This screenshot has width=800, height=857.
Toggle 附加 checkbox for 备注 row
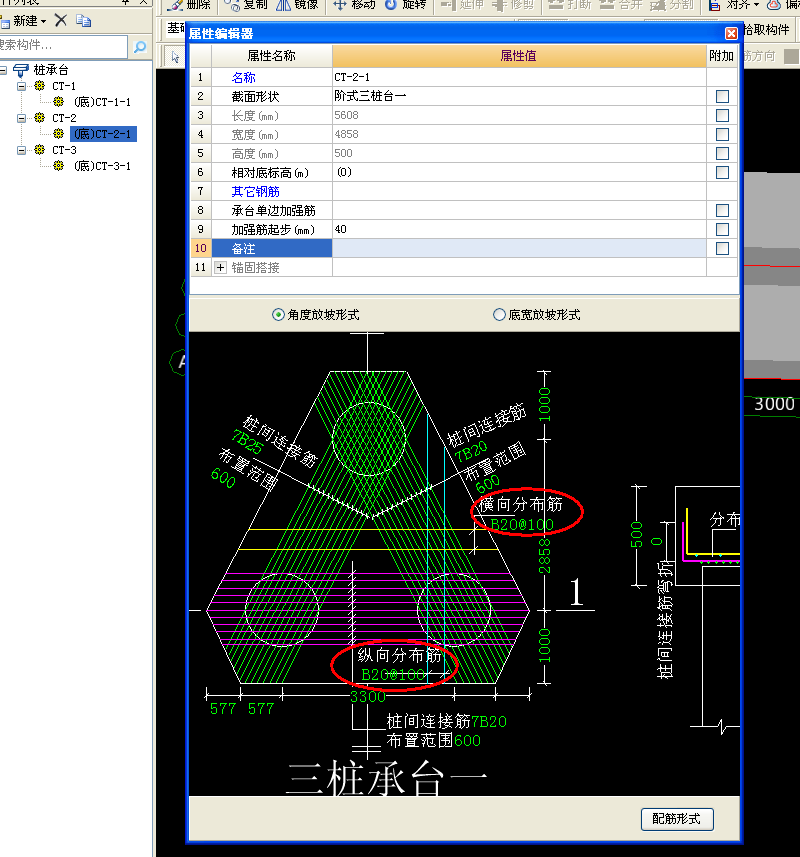click(x=722, y=249)
